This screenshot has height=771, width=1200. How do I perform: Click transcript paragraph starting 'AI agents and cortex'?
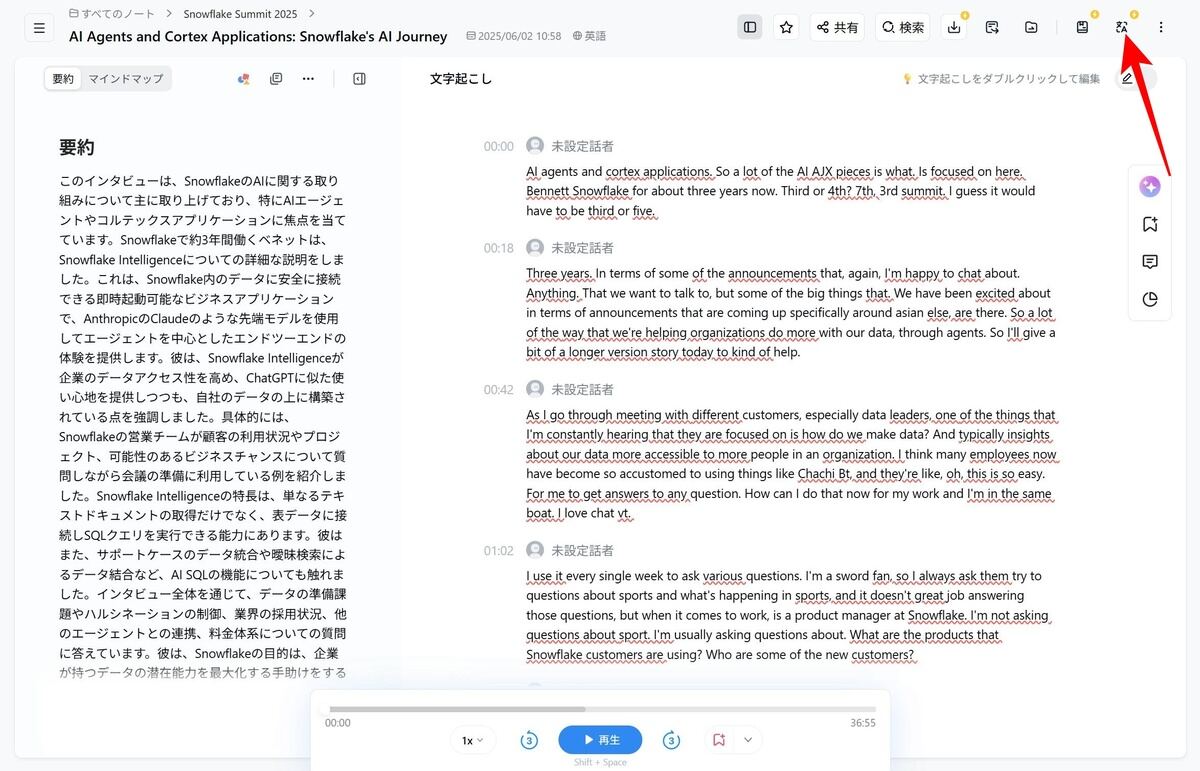[x=782, y=191]
